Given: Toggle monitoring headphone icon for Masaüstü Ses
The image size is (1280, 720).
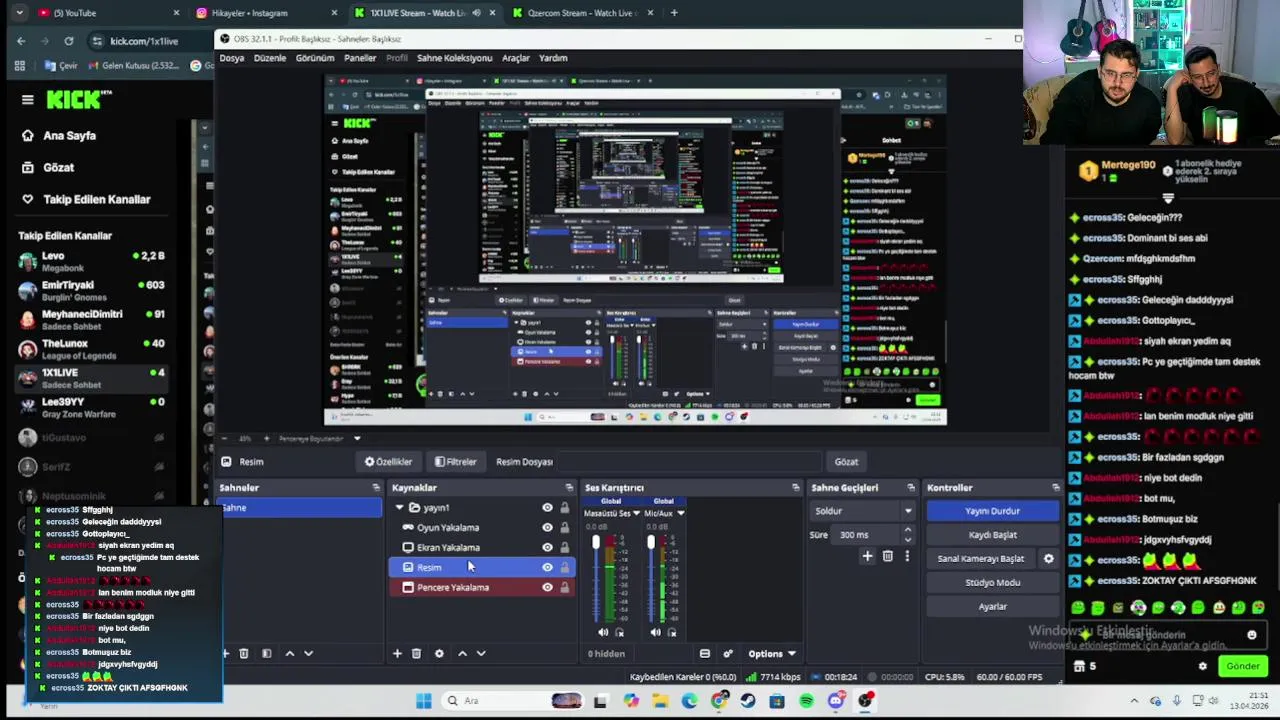Looking at the screenshot, I should pyautogui.click(x=620, y=632).
